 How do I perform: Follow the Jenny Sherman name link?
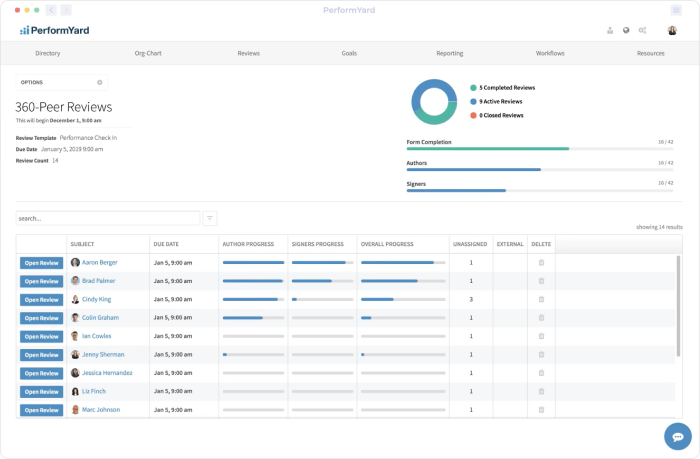[103, 355]
